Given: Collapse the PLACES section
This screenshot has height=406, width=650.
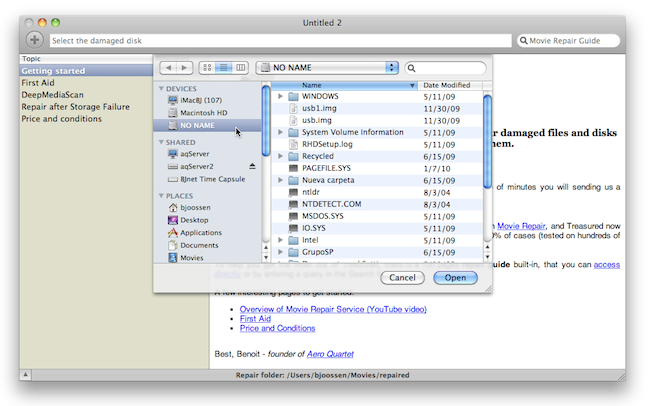Looking at the screenshot, I should [x=161, y=196].
